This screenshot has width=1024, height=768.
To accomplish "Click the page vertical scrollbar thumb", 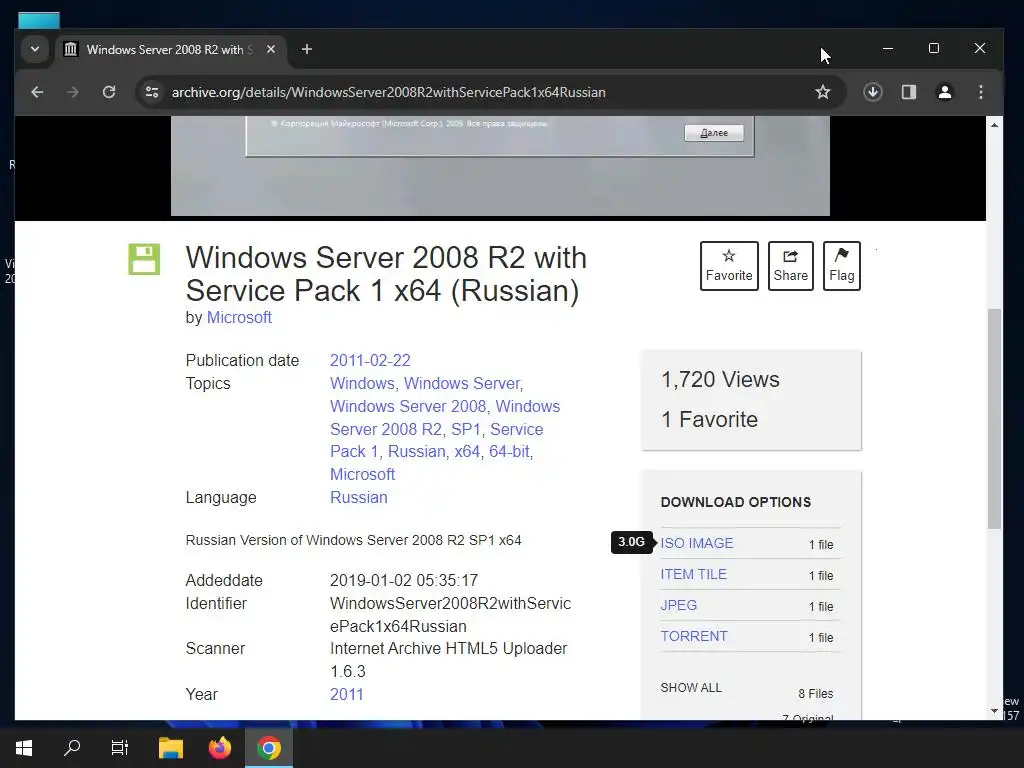I will pos(994,418).
